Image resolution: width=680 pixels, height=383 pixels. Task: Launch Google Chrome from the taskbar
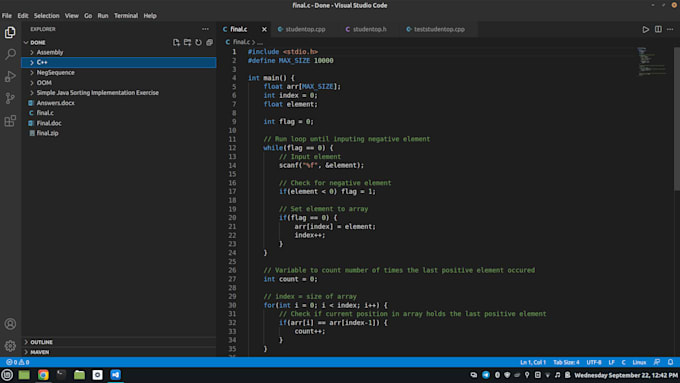click(x=43, y=375)
